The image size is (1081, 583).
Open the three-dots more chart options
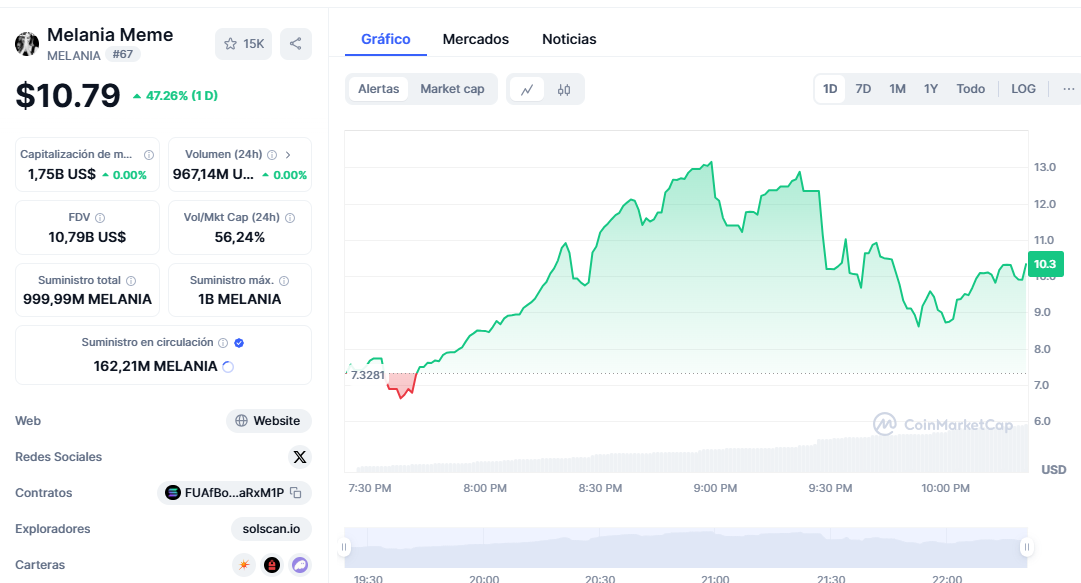point(1068,89)
